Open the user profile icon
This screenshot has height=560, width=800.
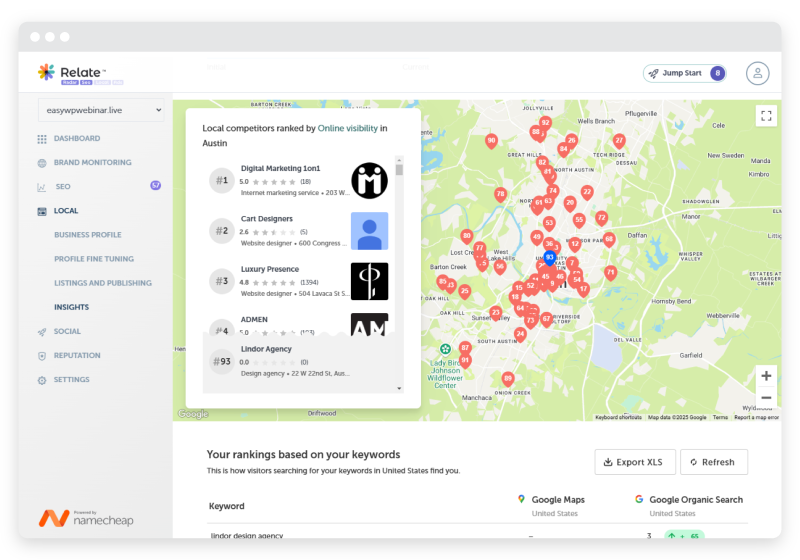[757, 73]
